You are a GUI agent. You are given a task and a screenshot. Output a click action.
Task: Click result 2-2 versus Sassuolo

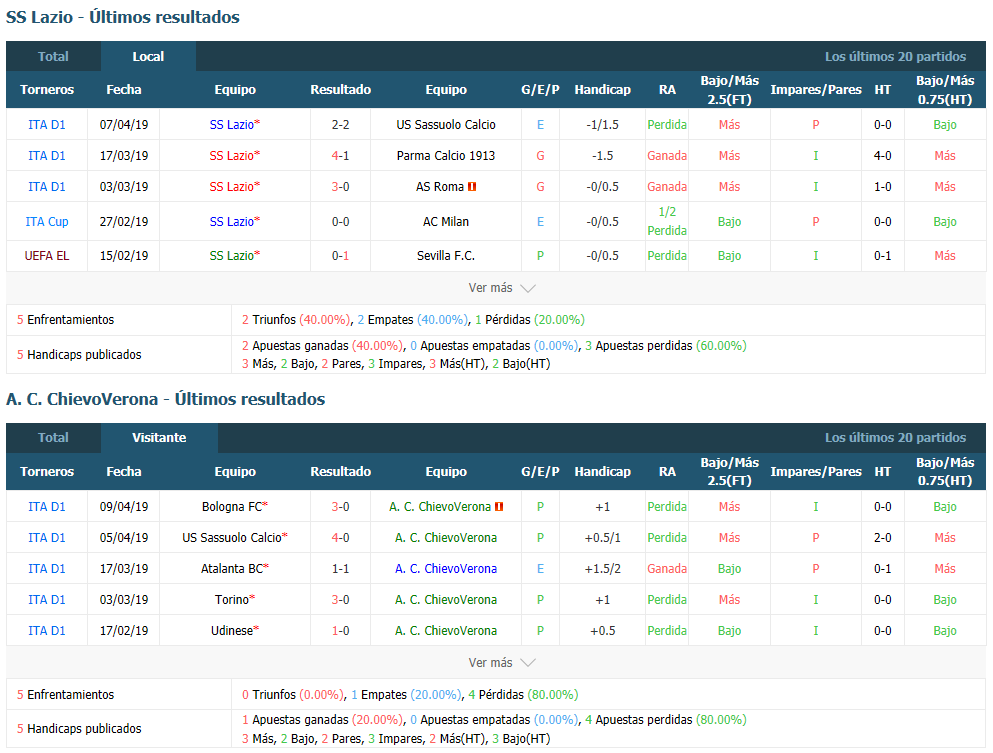(x=341, y=125)
